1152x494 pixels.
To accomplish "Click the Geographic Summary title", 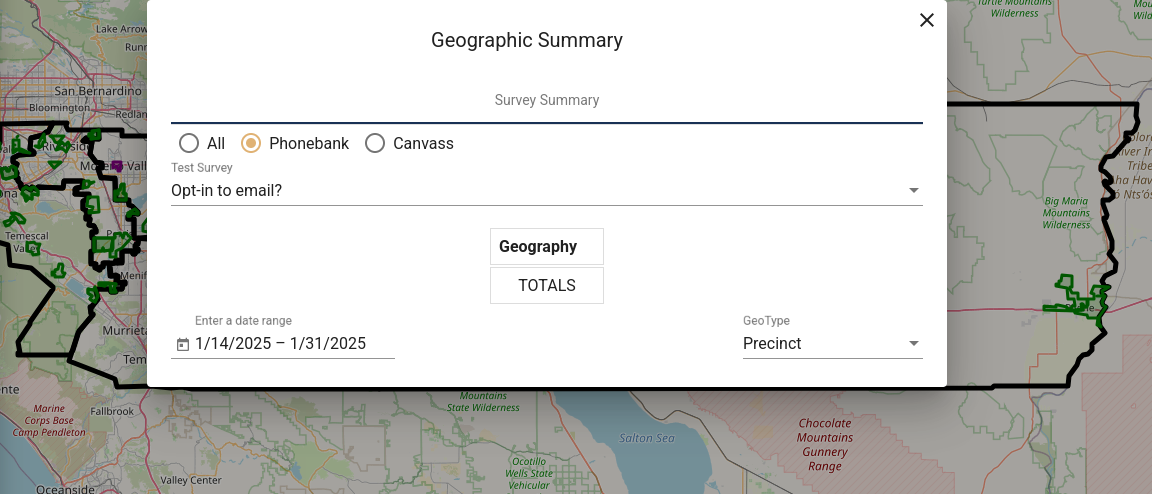I will [527, 40].
